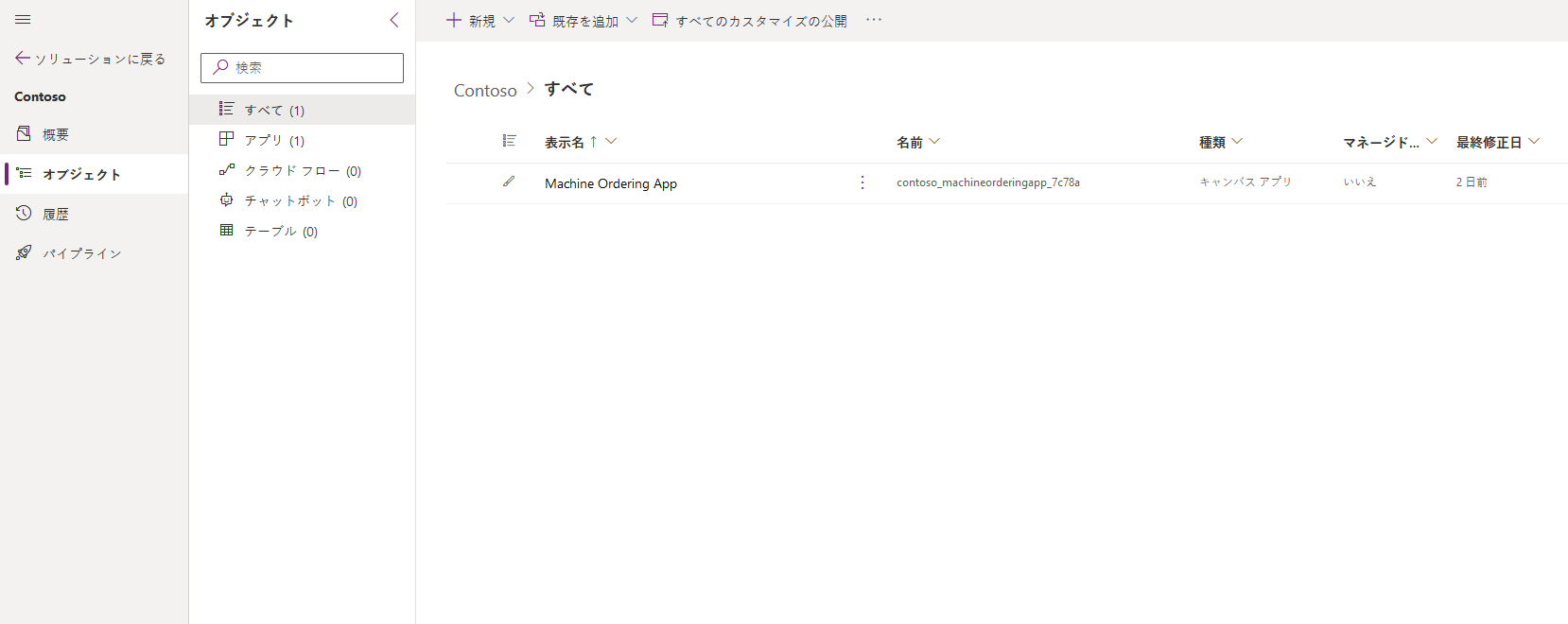Collapse the オブジェクト panel with the chevron
This screenshot has width=1568, height=624.
(394, 20)
